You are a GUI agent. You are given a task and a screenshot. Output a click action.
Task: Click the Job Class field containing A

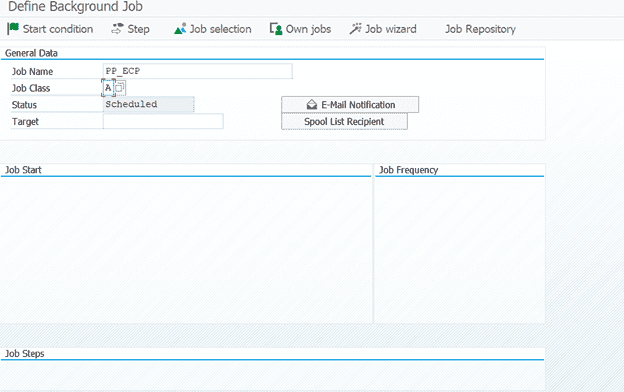[108, 88]
